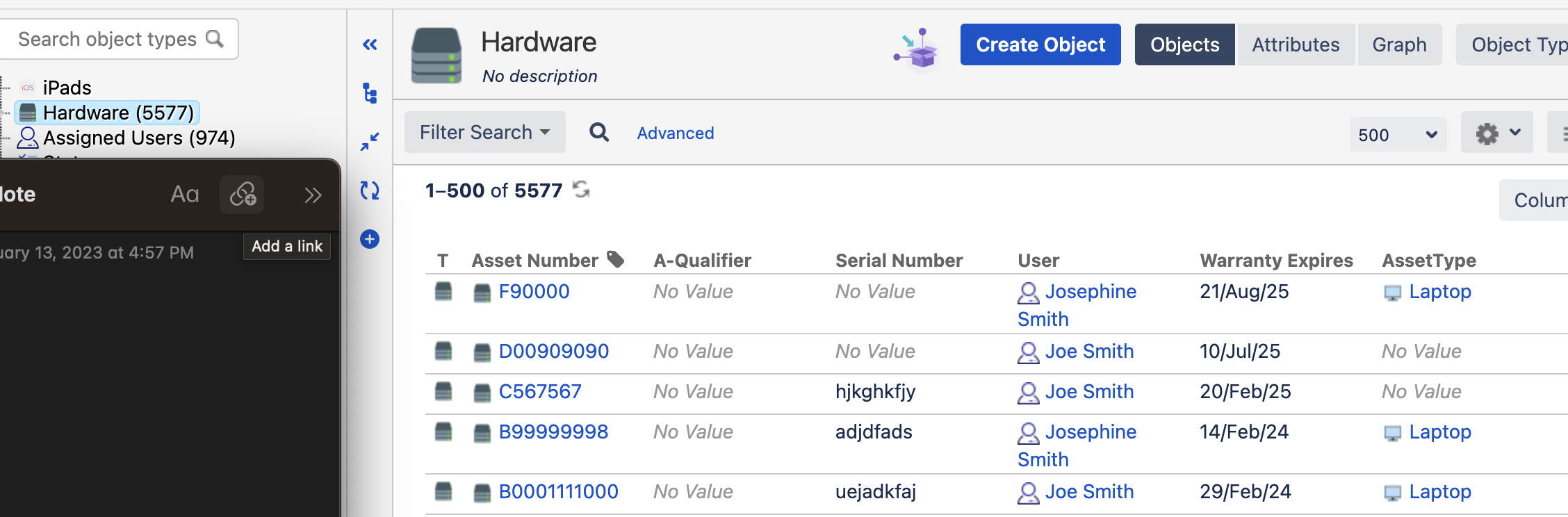This screenshot has height=517, width=1568.
Task: Click serial value hjkghkfjy
Action: point(875,392)
